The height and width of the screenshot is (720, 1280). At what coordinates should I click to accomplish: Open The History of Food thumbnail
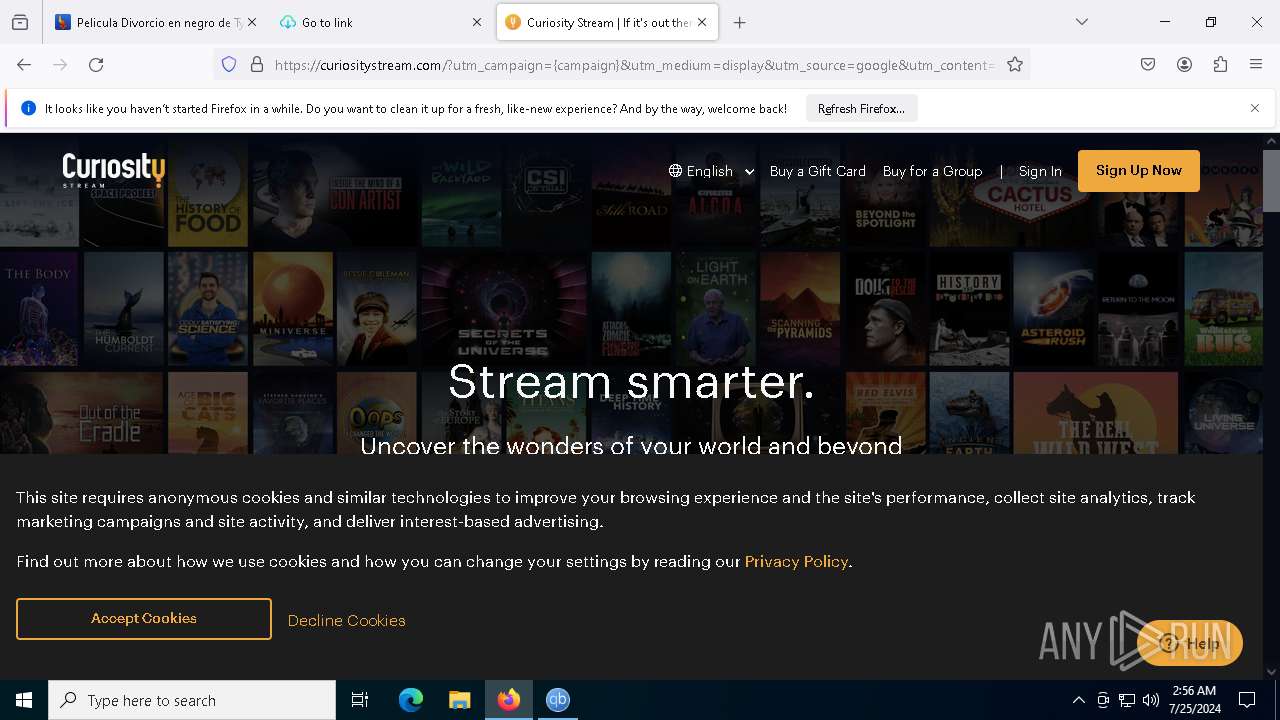pyautogui.click(x=208, y=197)
